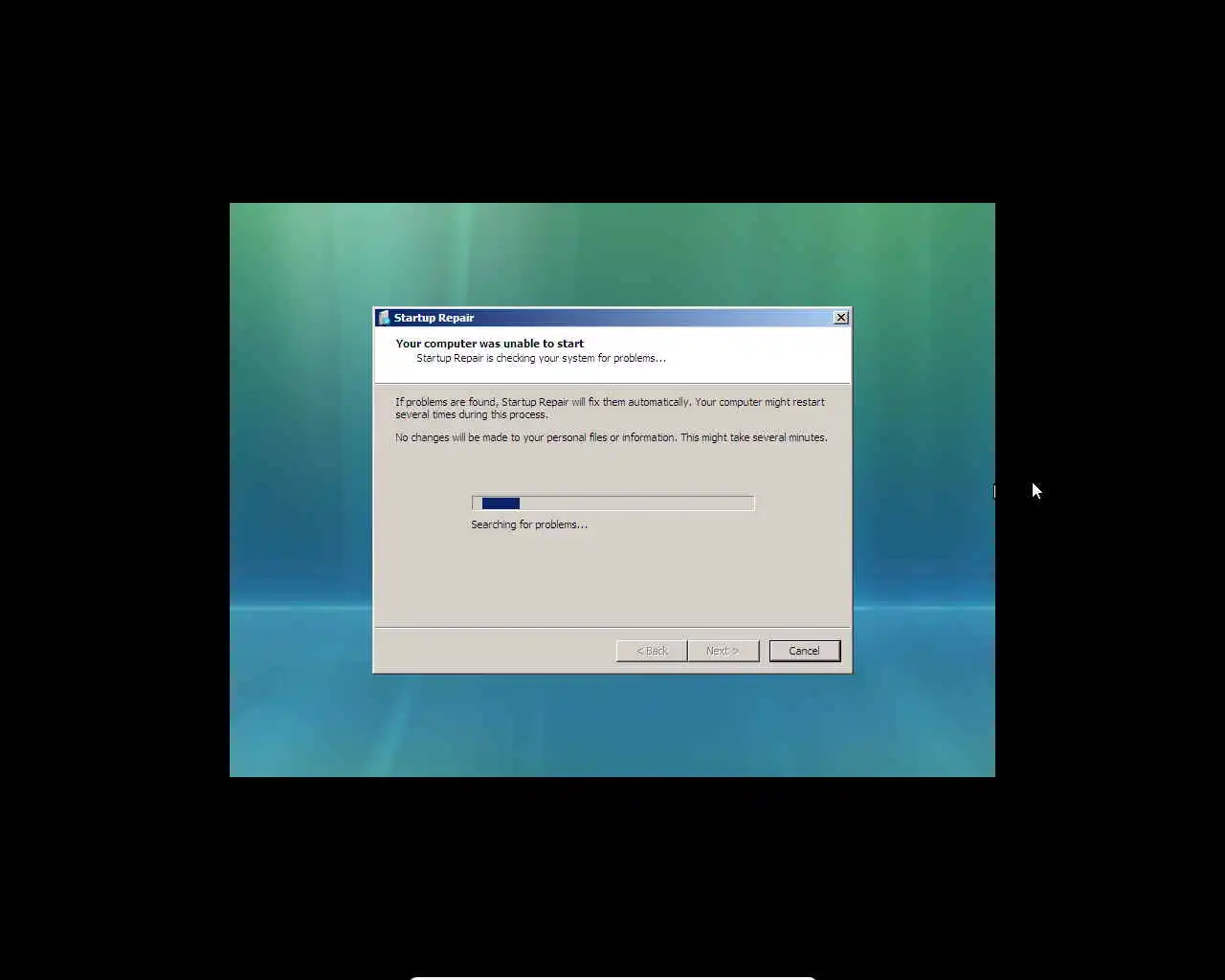
Task: Click 'Searching for problems...' status text
Action: click(529, 524)
